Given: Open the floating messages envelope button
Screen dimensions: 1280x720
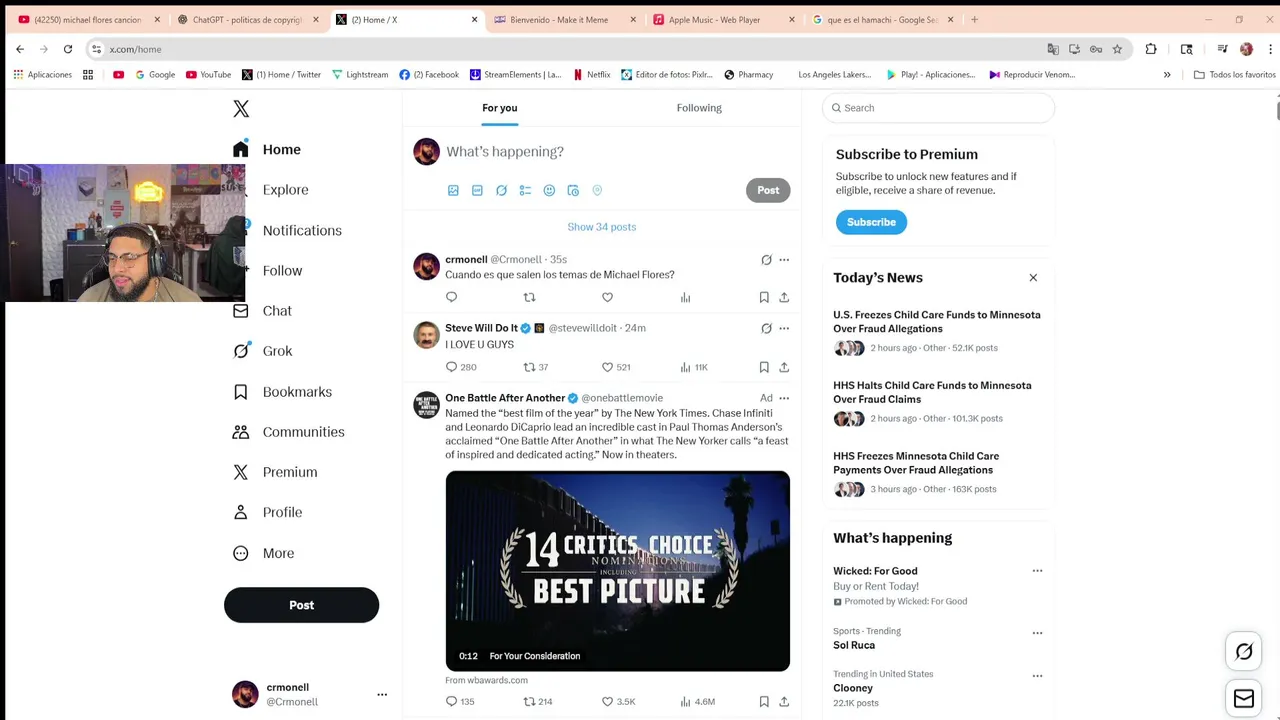Looking at the screenshot, I should [1244, 699].
